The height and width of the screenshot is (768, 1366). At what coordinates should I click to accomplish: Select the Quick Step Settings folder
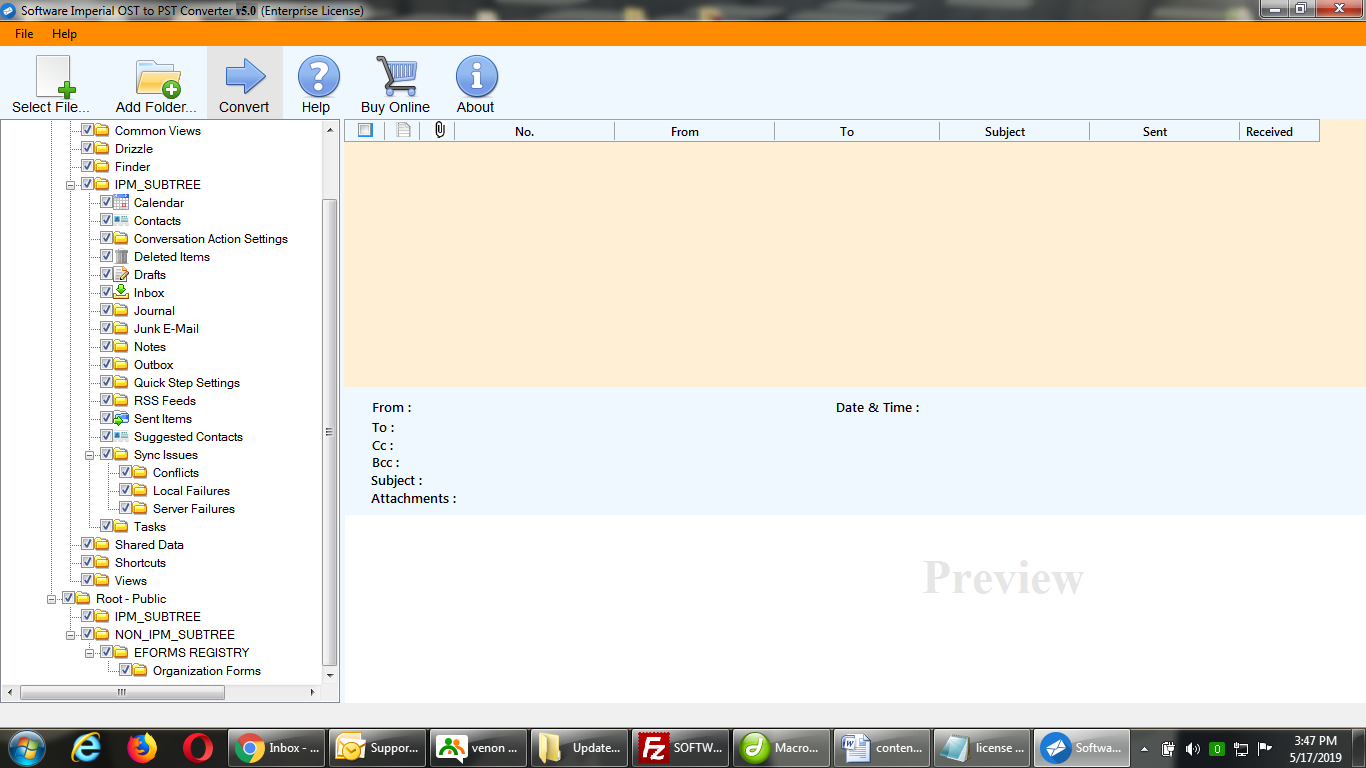[x=187, y=382]
